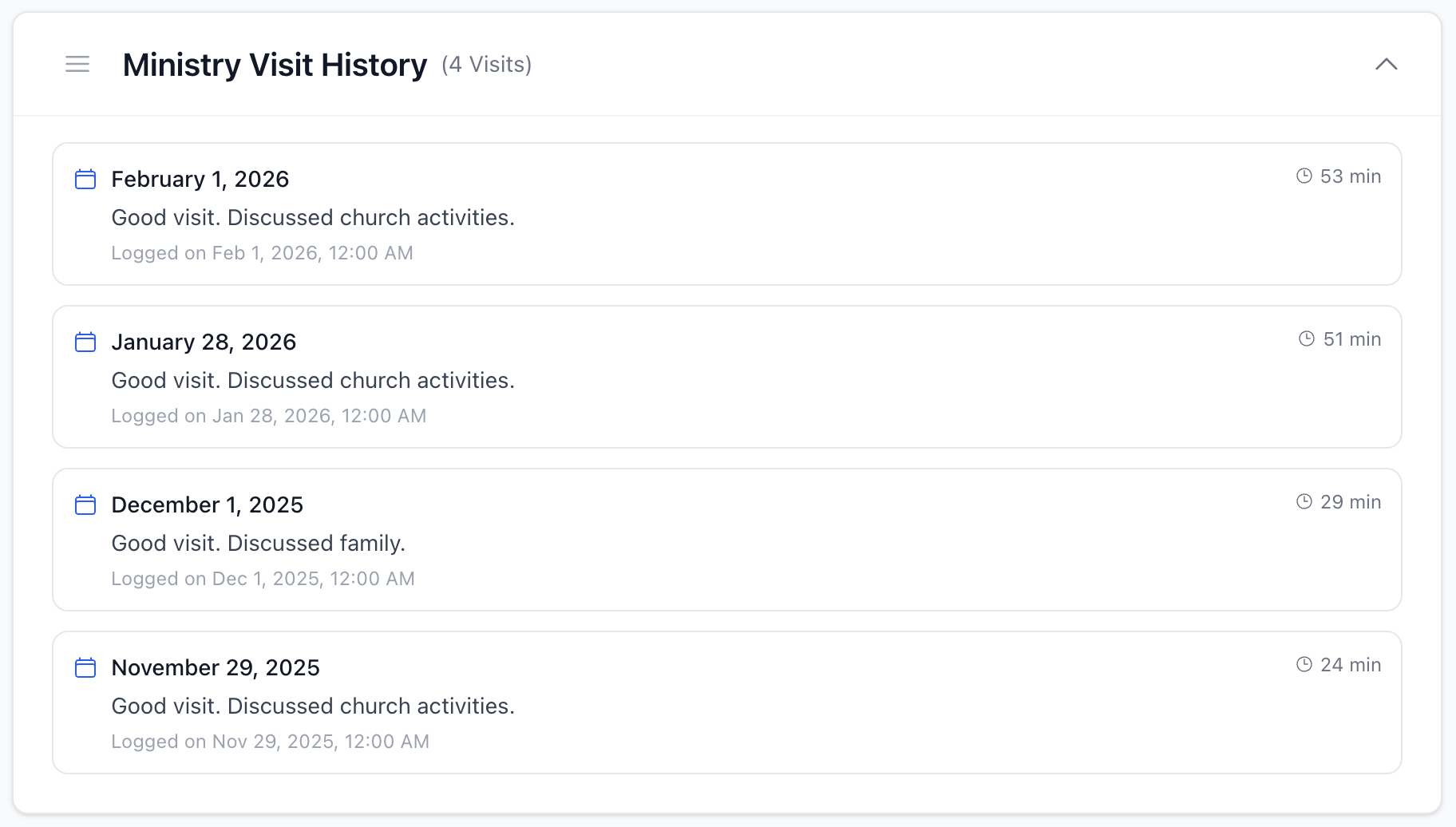1456x827 pixels.
Task: Click the calendar icon beside February 1, 2026
Action: coord(85,180)
